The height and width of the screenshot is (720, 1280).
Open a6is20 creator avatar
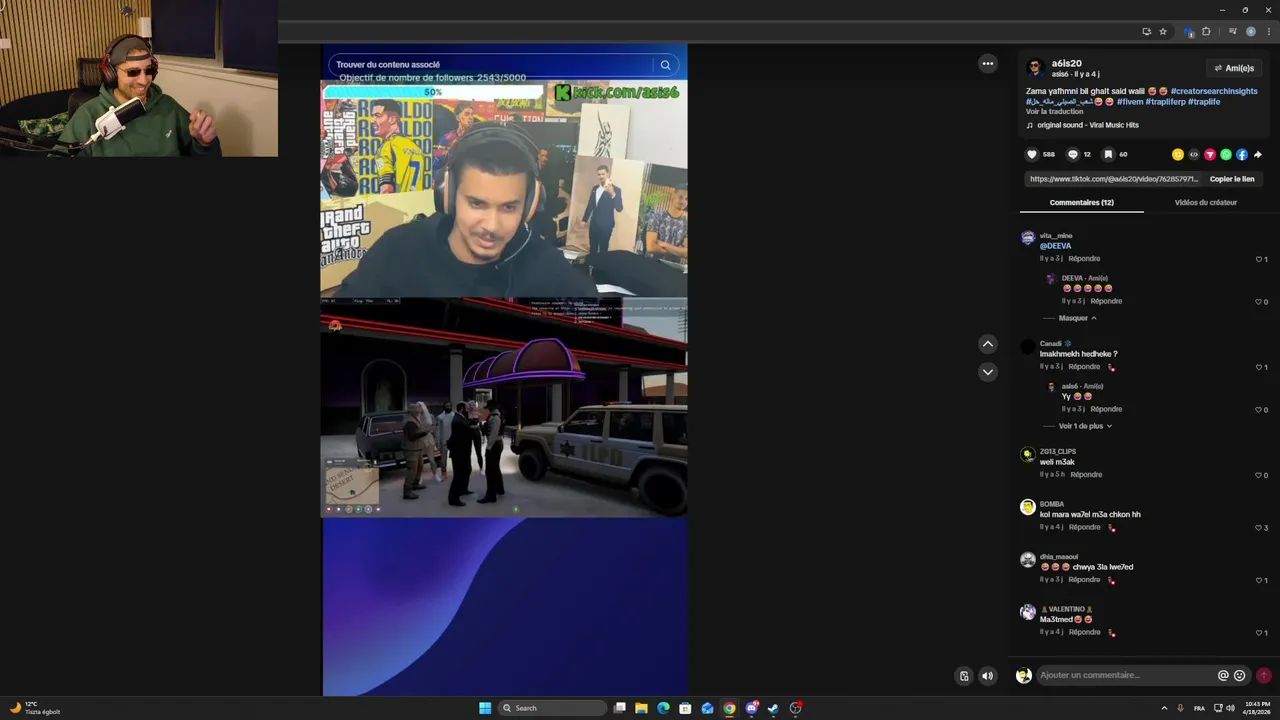tap(1035, 67)
